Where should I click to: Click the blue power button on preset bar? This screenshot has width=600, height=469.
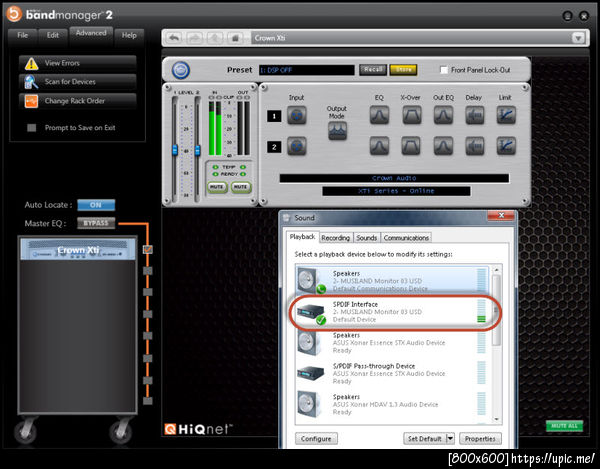tap(181, 70)
